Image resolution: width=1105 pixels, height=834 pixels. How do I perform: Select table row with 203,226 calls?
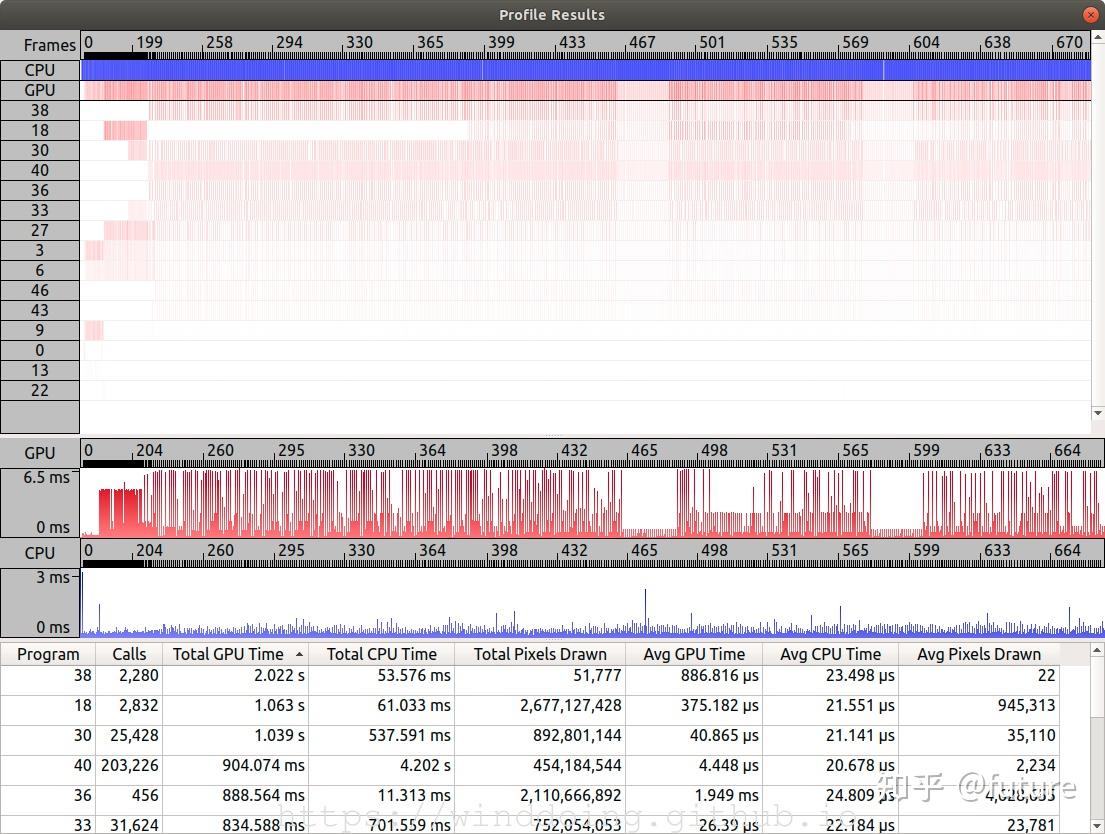[128, 765]
